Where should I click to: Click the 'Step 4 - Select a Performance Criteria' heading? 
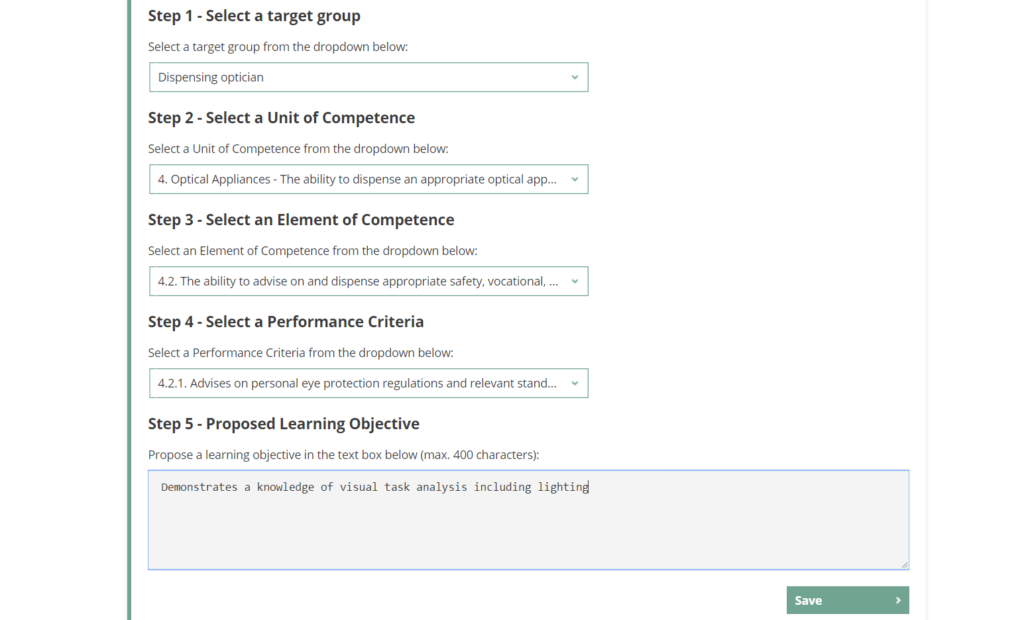286,322
